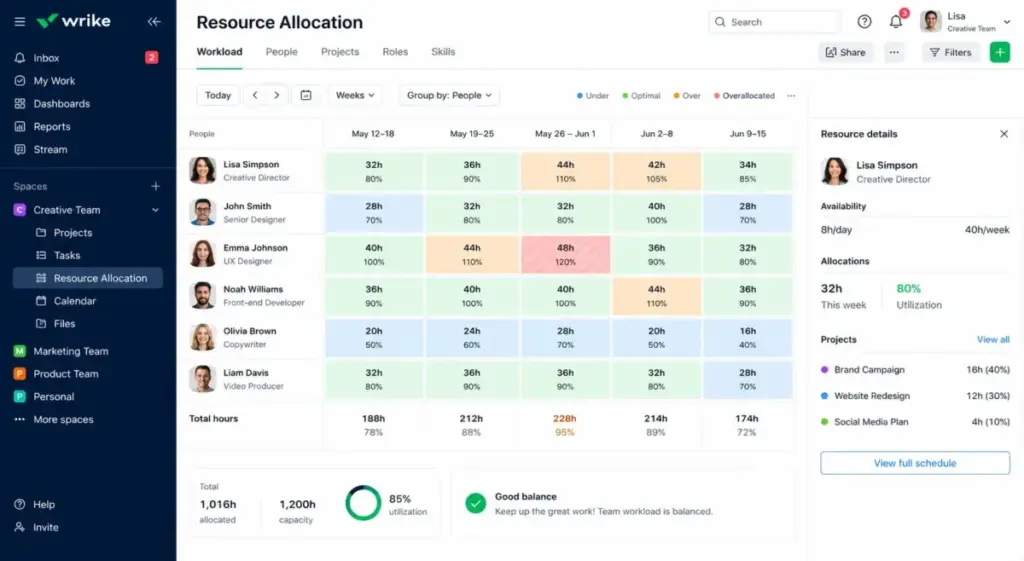Add a new space with the plus icon
This screenshot has width=1024, height=561.
[155, 186]
